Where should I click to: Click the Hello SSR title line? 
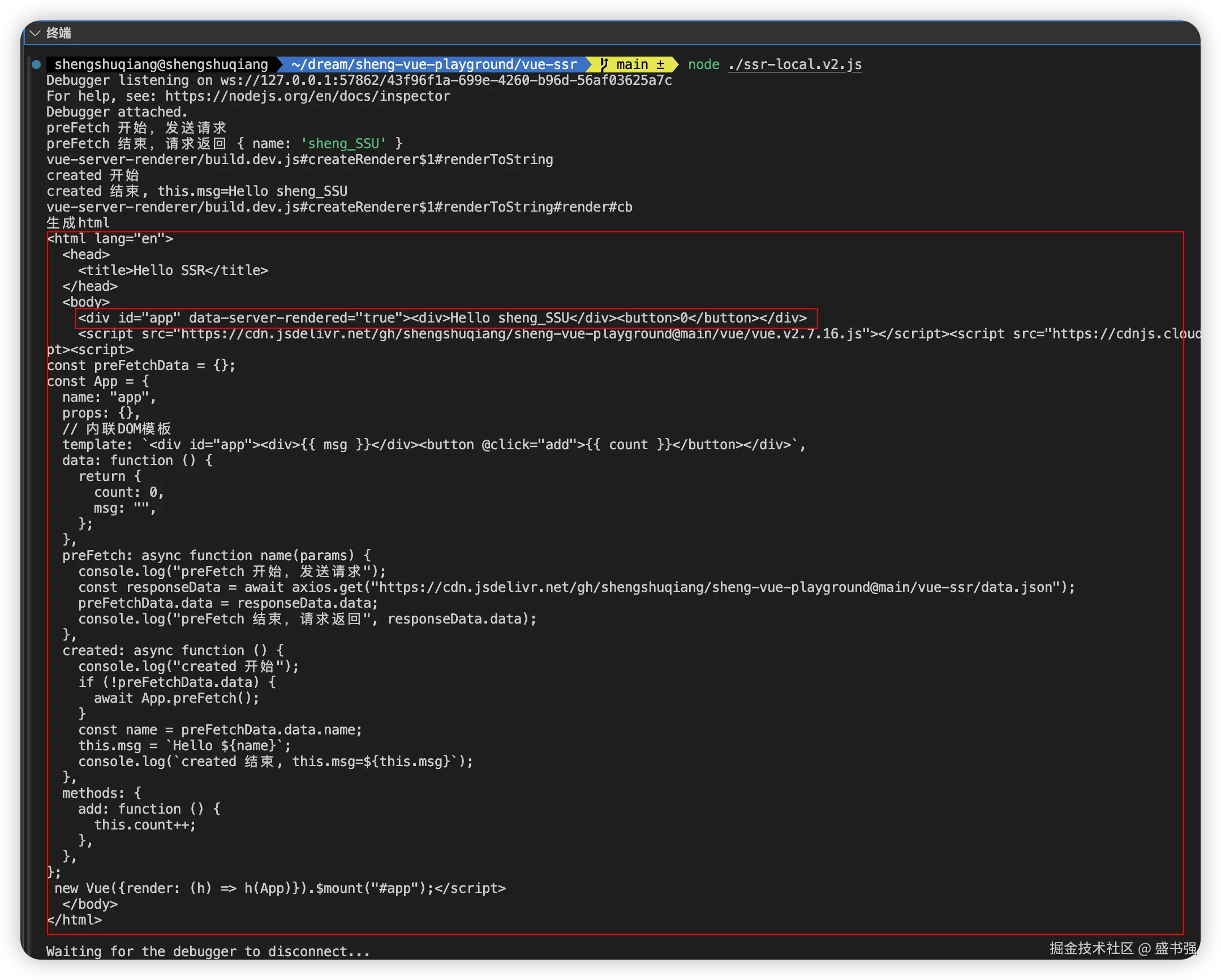click(x=173, y=270)
